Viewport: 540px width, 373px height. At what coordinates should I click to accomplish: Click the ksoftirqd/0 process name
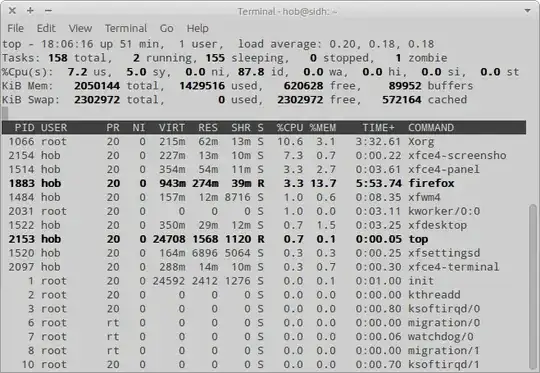point(444,309)
